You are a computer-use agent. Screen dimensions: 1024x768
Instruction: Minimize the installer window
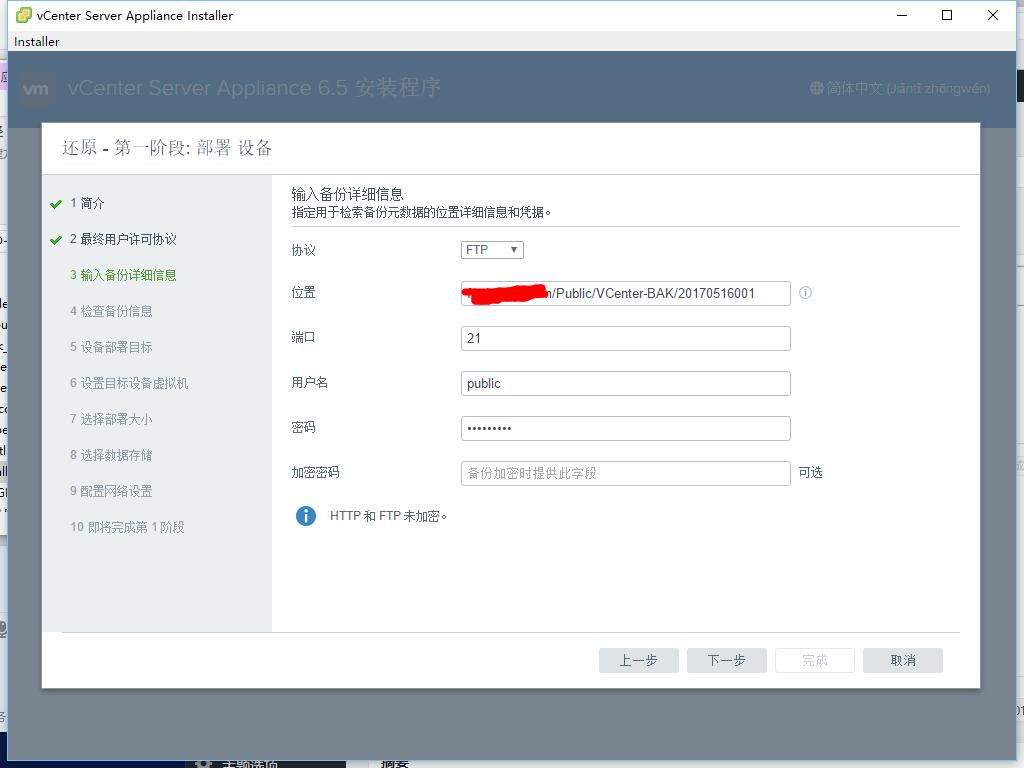(x=902, y=15)
